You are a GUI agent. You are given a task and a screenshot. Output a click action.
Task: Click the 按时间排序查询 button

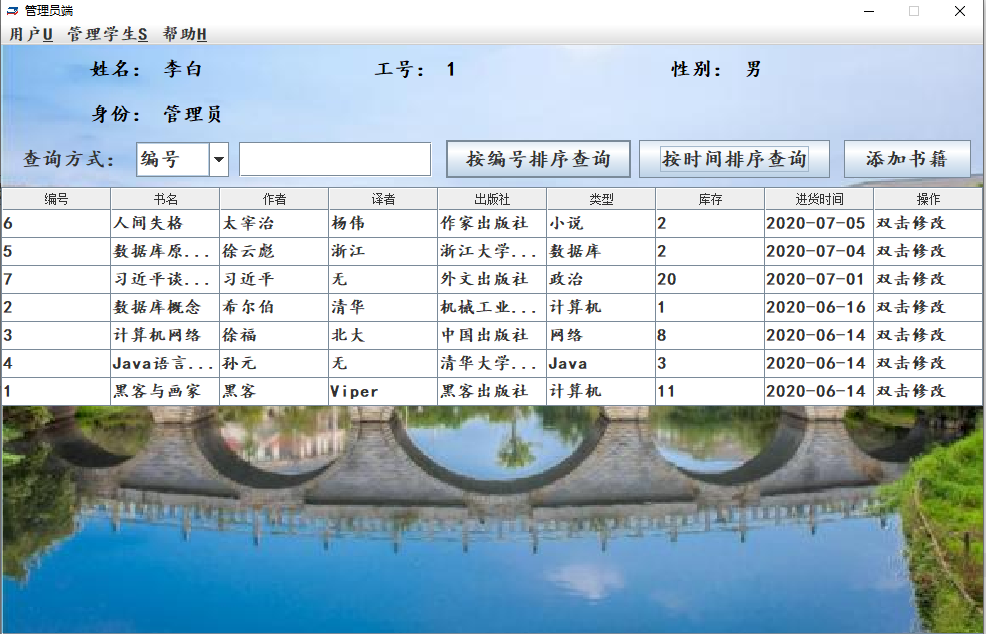[734, 159]
